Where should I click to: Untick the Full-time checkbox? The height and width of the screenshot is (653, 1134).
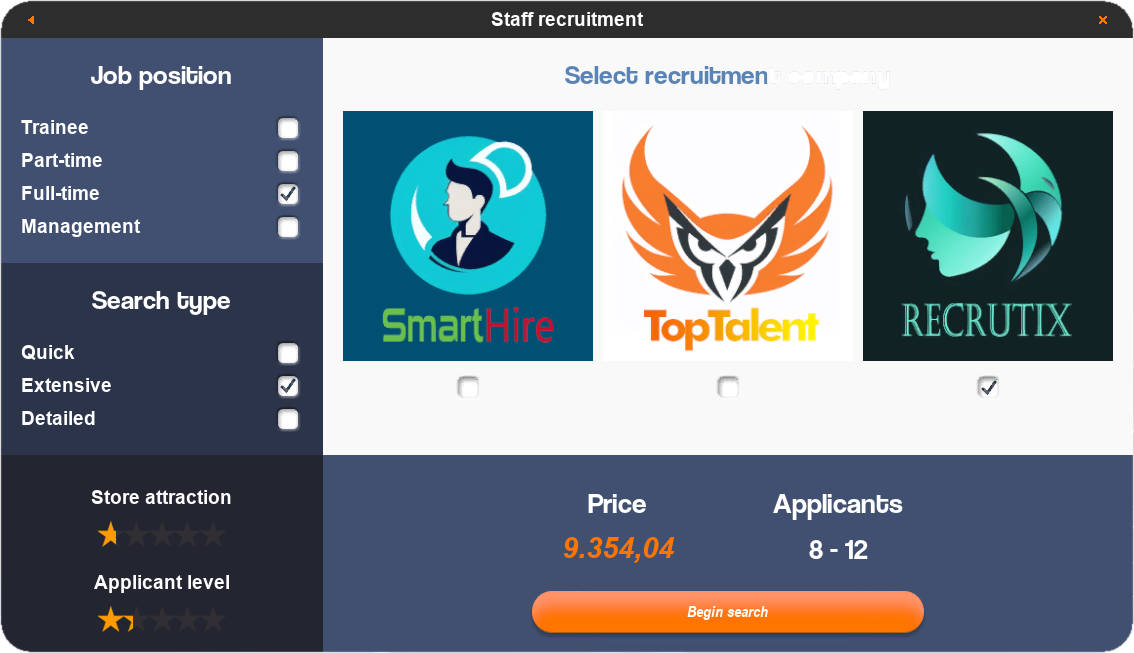tap(288, 194)
